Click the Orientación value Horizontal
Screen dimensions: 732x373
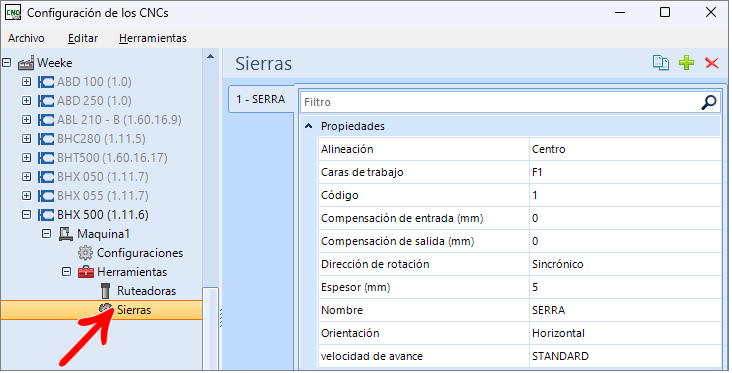[625, 333]
